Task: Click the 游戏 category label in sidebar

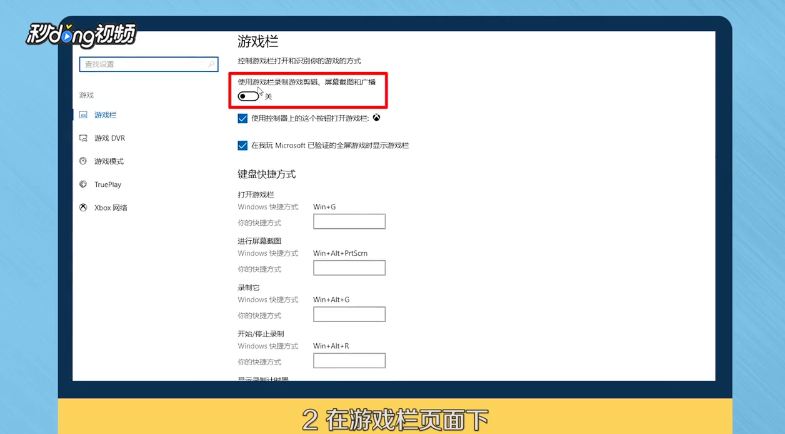Action: point(87,95)
